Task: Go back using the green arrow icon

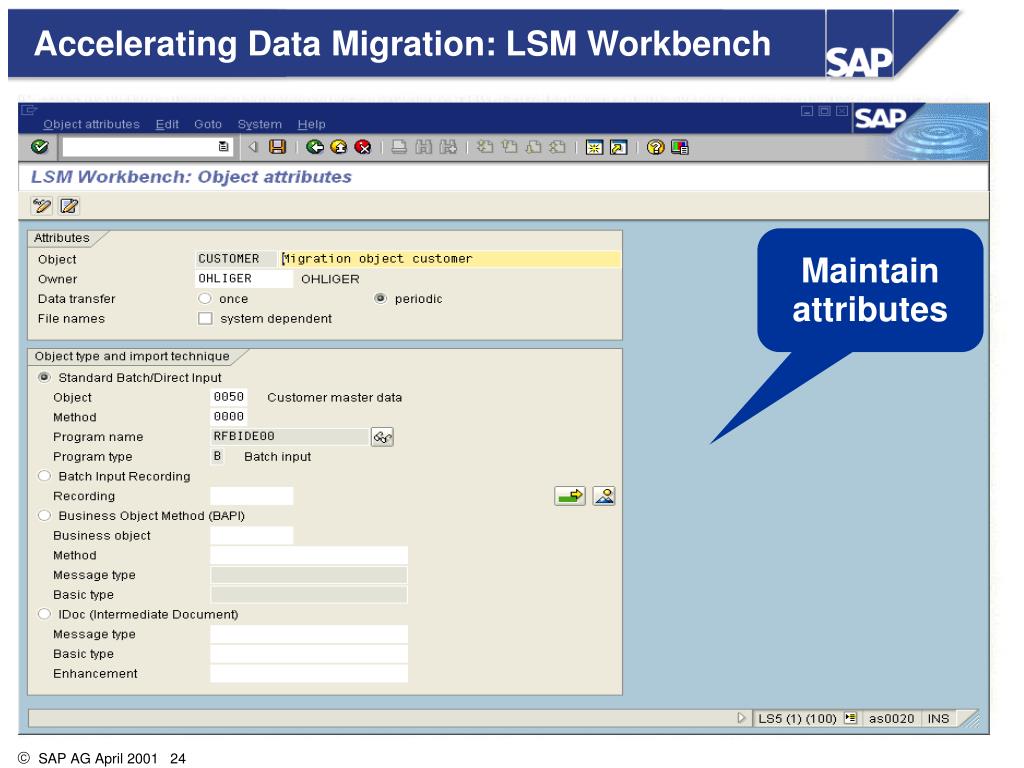Action: (x=315, y=147)
